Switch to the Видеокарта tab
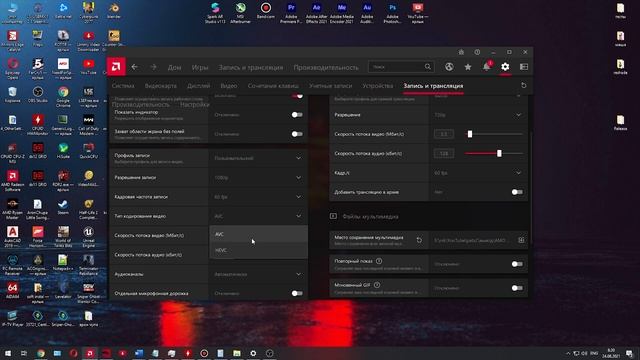The image size is (640, 360). (x=161, y=86)
